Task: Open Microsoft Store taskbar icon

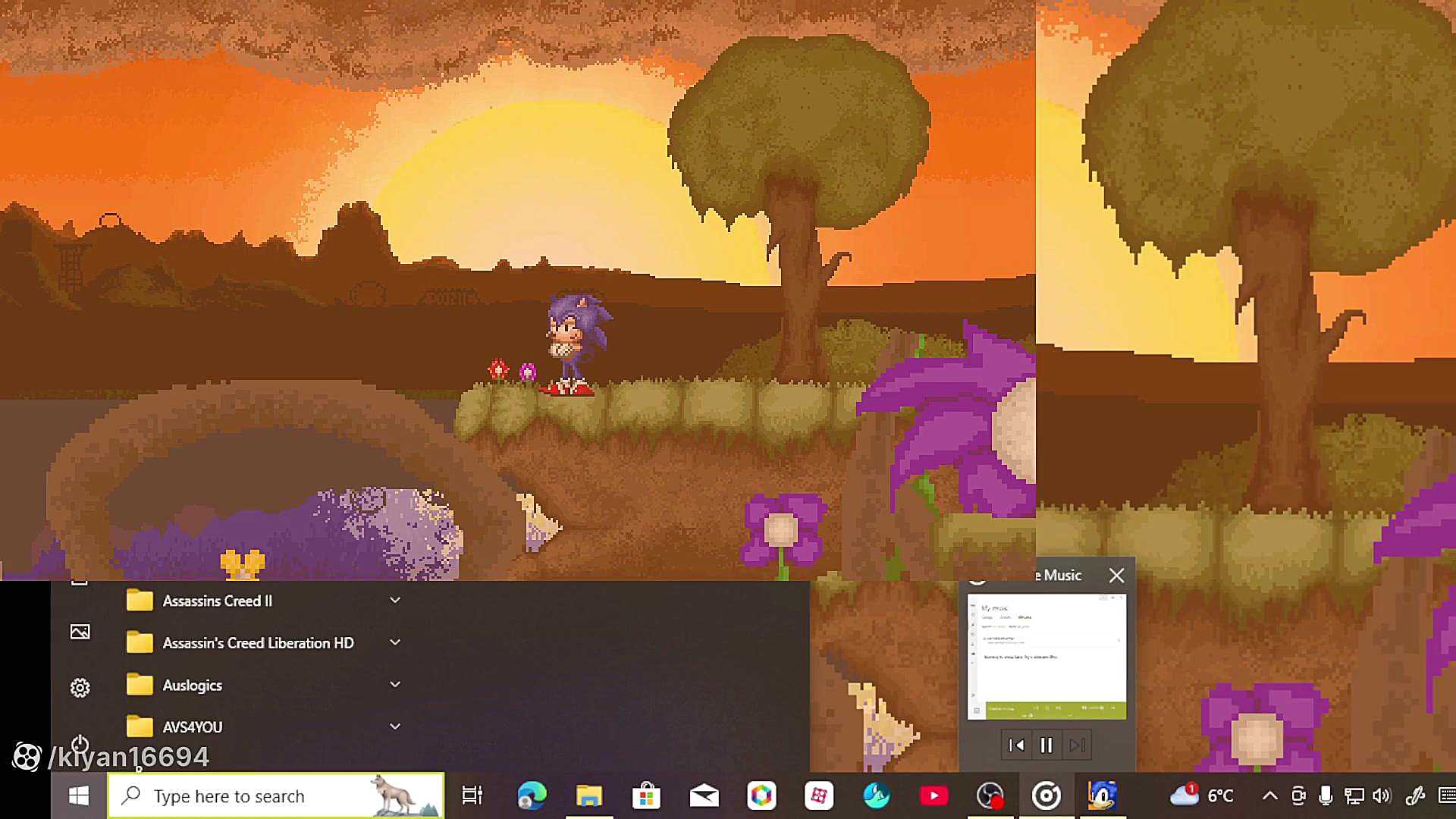Action: (x=646, y=795)
